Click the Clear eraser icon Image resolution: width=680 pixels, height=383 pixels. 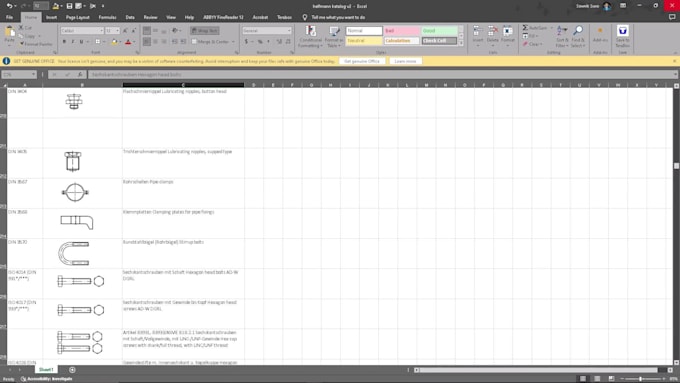click(525, 44)
